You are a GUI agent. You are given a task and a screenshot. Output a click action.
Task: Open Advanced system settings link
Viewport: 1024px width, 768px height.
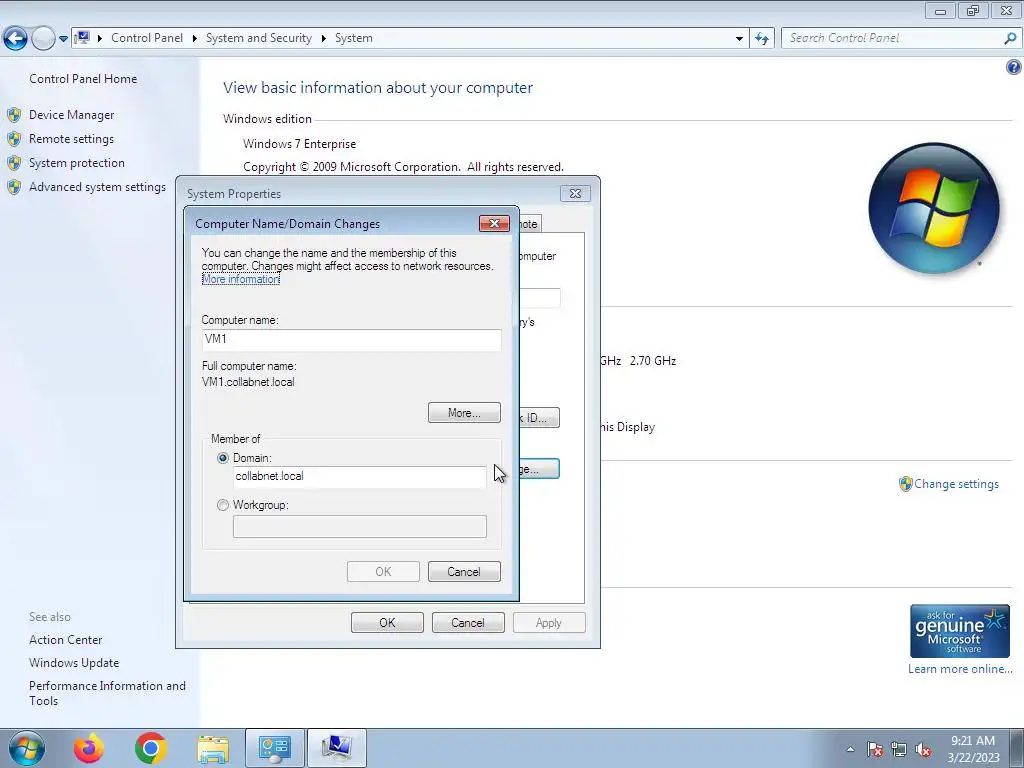click(97, 187)
